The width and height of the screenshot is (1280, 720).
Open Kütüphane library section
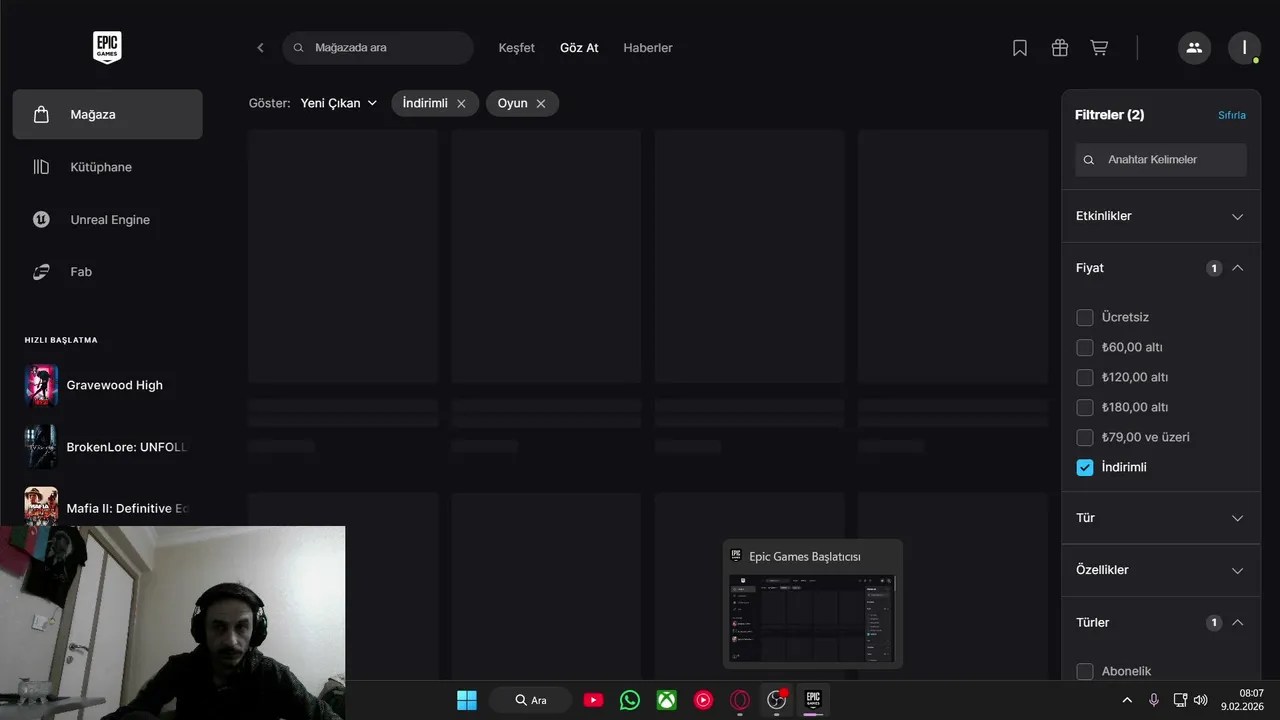click(x=107, y=167)
